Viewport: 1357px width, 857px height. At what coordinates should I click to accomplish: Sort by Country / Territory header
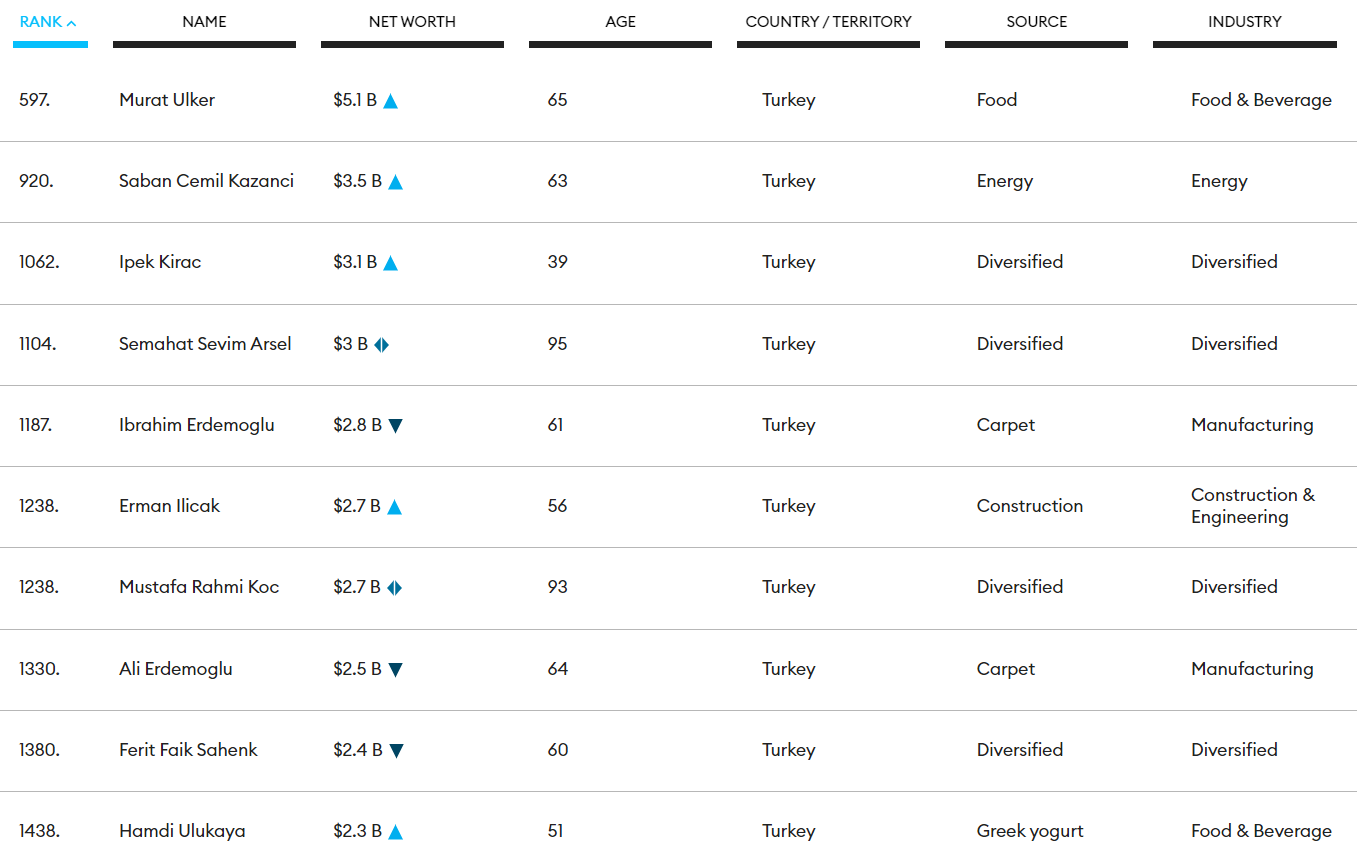(x=828, y=22)
